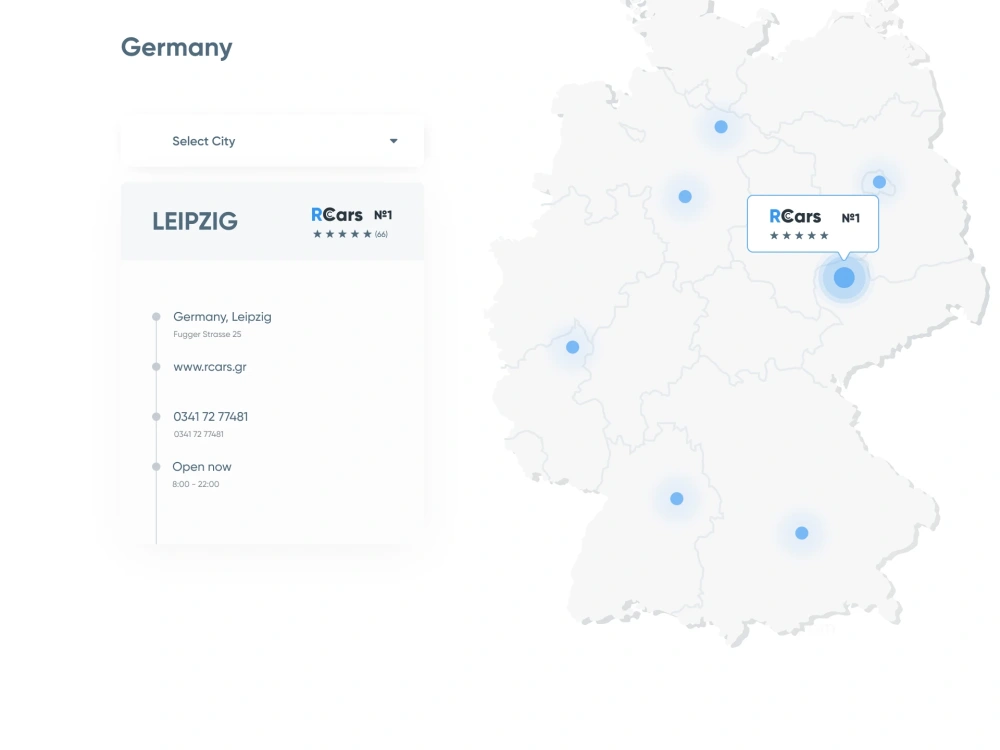Click the star rating in map tooltip
Screen dimensions: 1000x750
(x=799, y=235)
